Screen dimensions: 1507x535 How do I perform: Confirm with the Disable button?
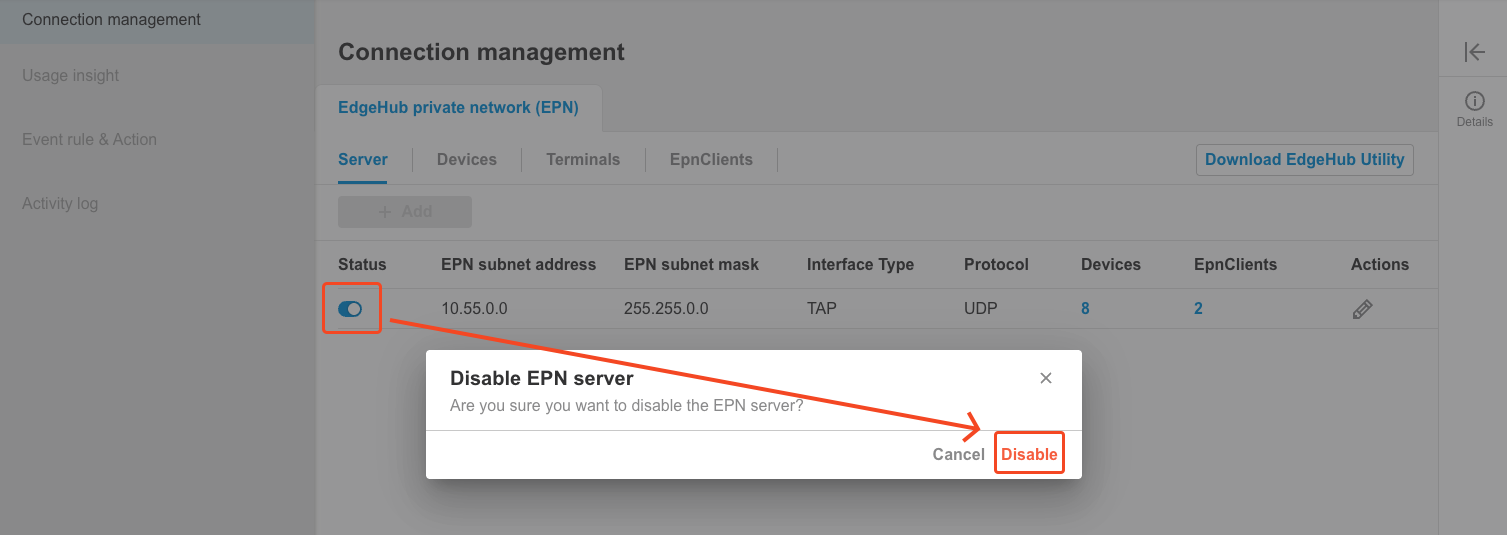(x=1029, y=454)
